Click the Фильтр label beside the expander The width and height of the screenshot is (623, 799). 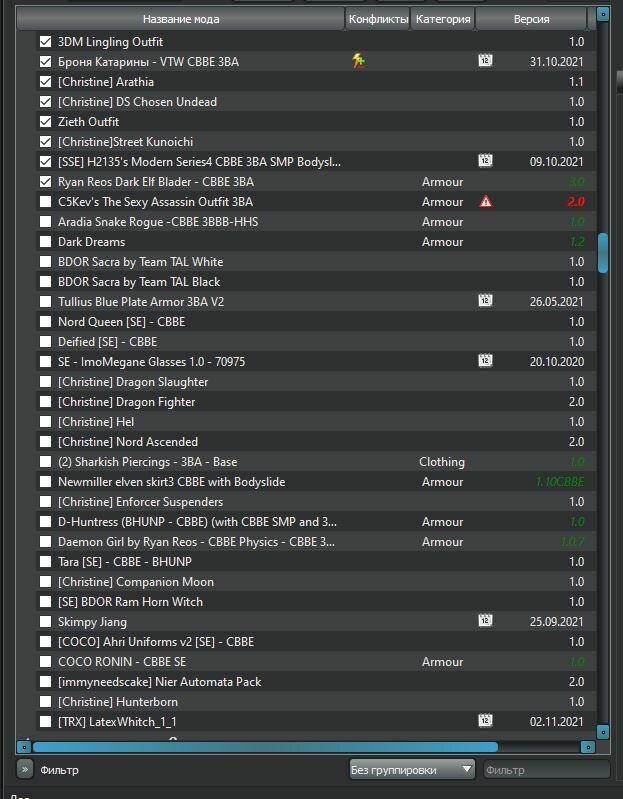click(x=60, y=769)
